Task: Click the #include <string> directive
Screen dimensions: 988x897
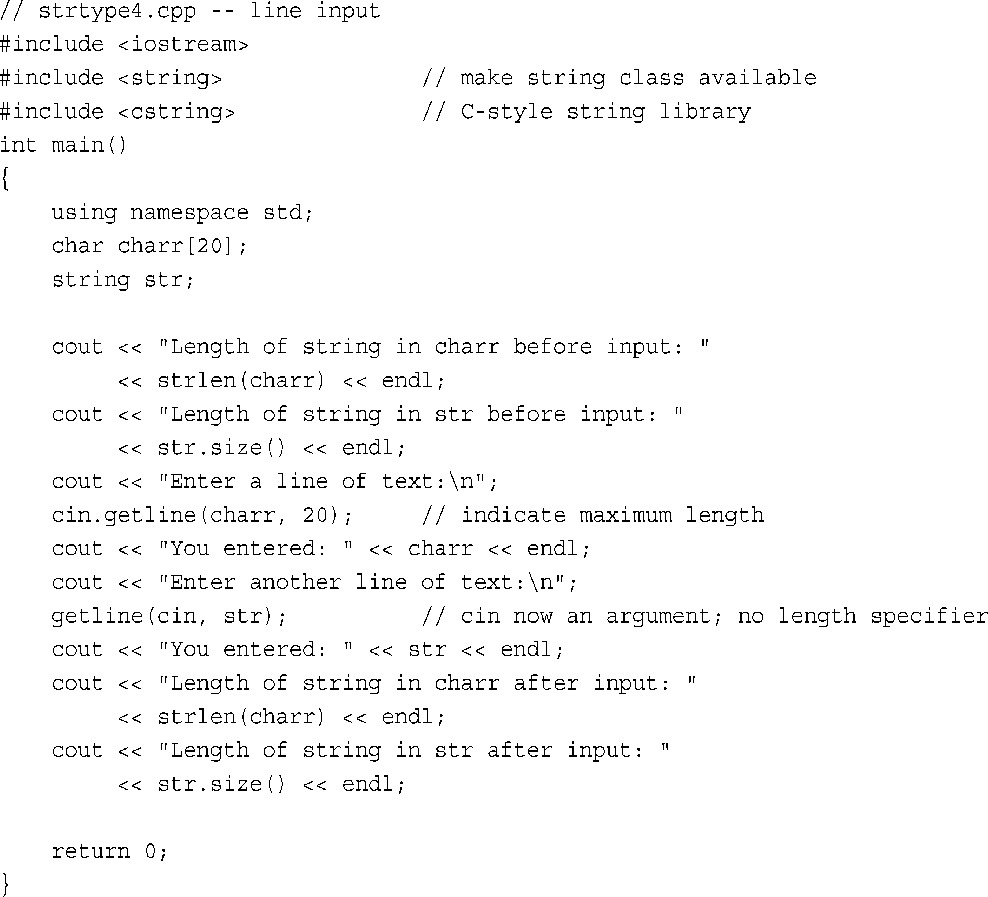Action: pos(111,78)
